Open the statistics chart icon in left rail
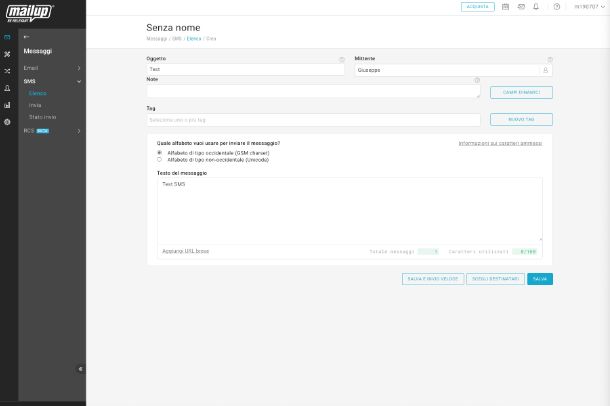This screenshot has width=610, height=406. tap(8, 105)
